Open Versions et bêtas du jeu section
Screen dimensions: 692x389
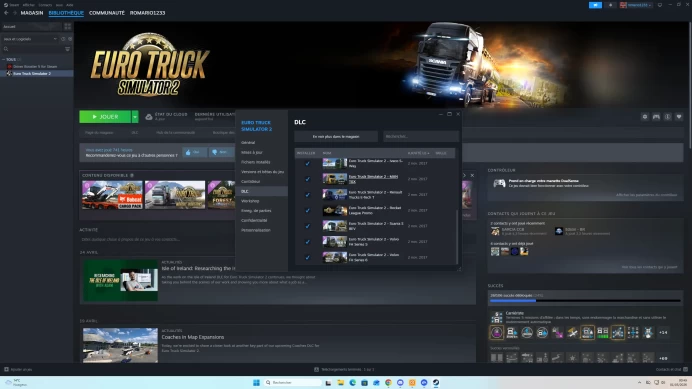[x=262, y=172]
